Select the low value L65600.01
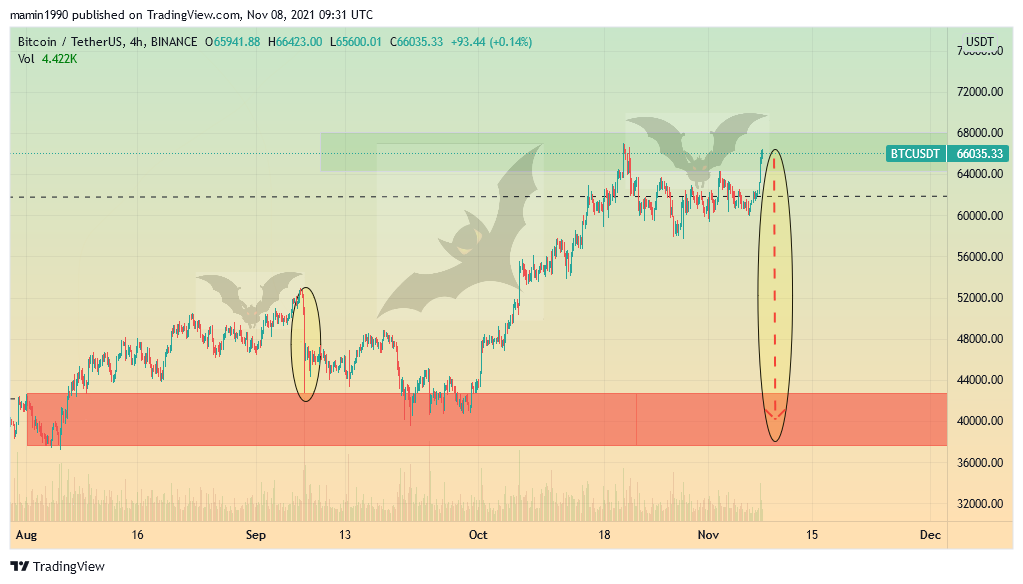The image size is (1023, 584). coord(356,42)
